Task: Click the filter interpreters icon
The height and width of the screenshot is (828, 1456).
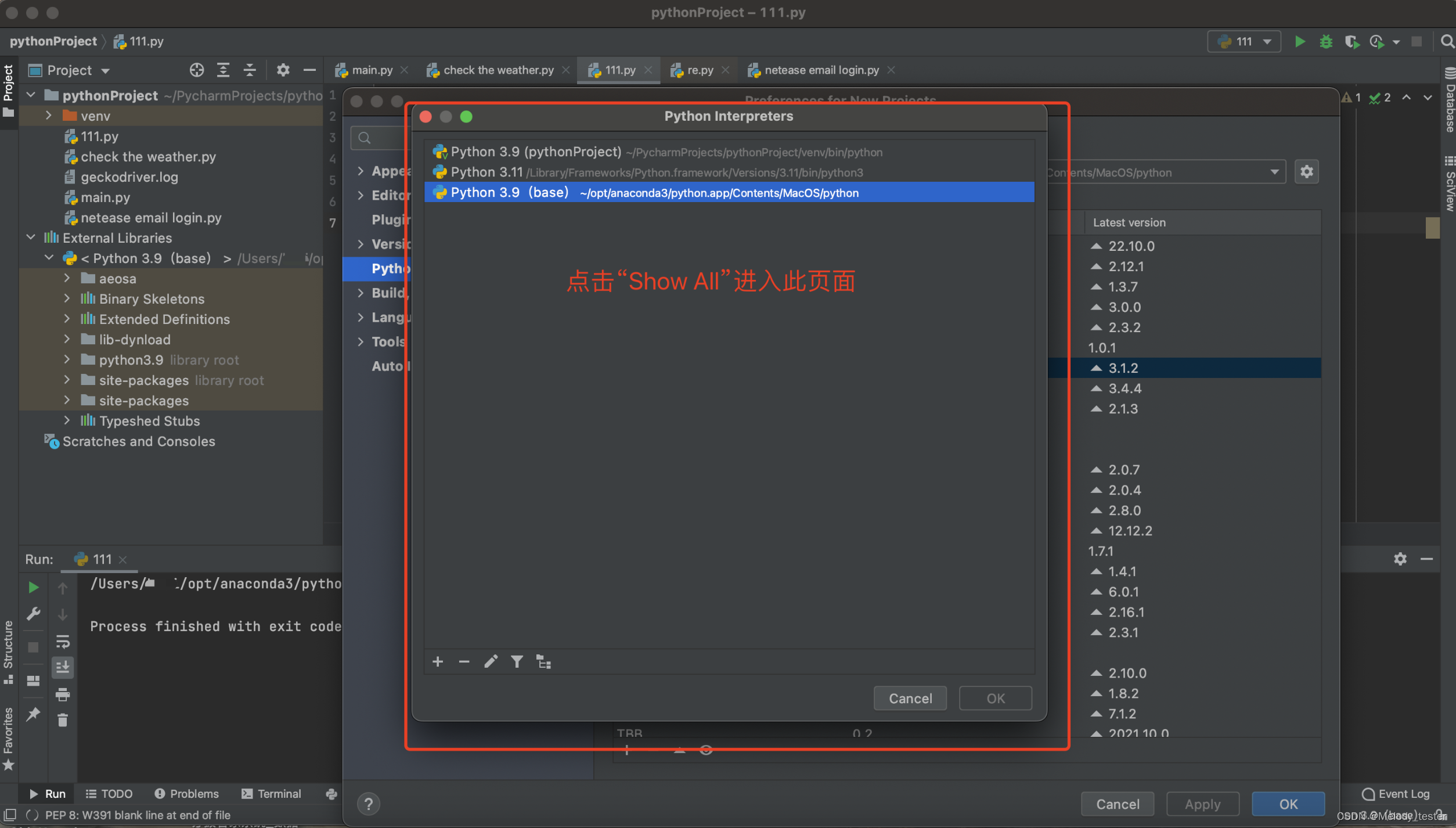Action: point(517,662)
